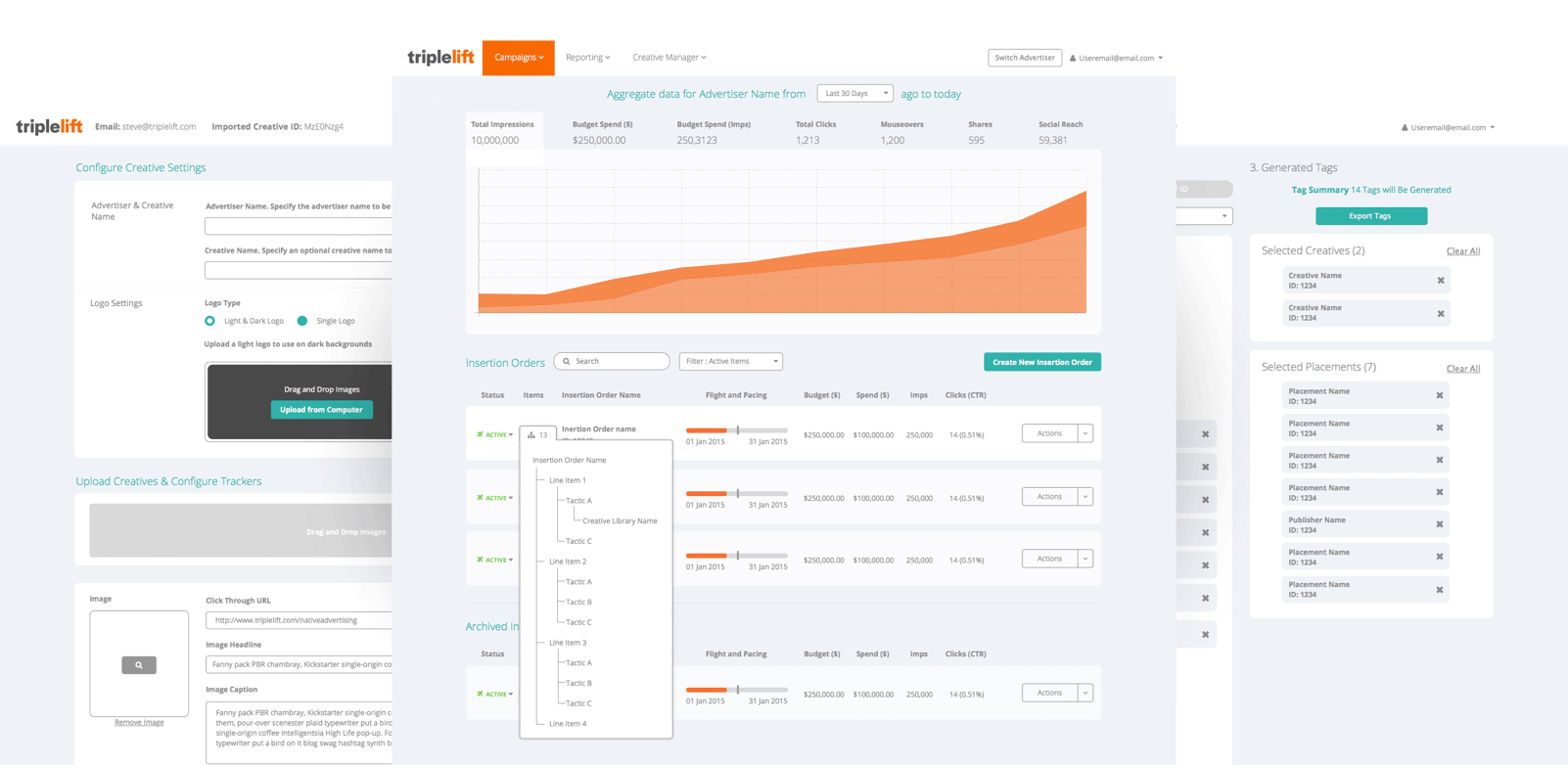Screen dimensions: 1568x765
Task: Open the Actions arrow in Inertion Order name row
Action: [1084, 433]
